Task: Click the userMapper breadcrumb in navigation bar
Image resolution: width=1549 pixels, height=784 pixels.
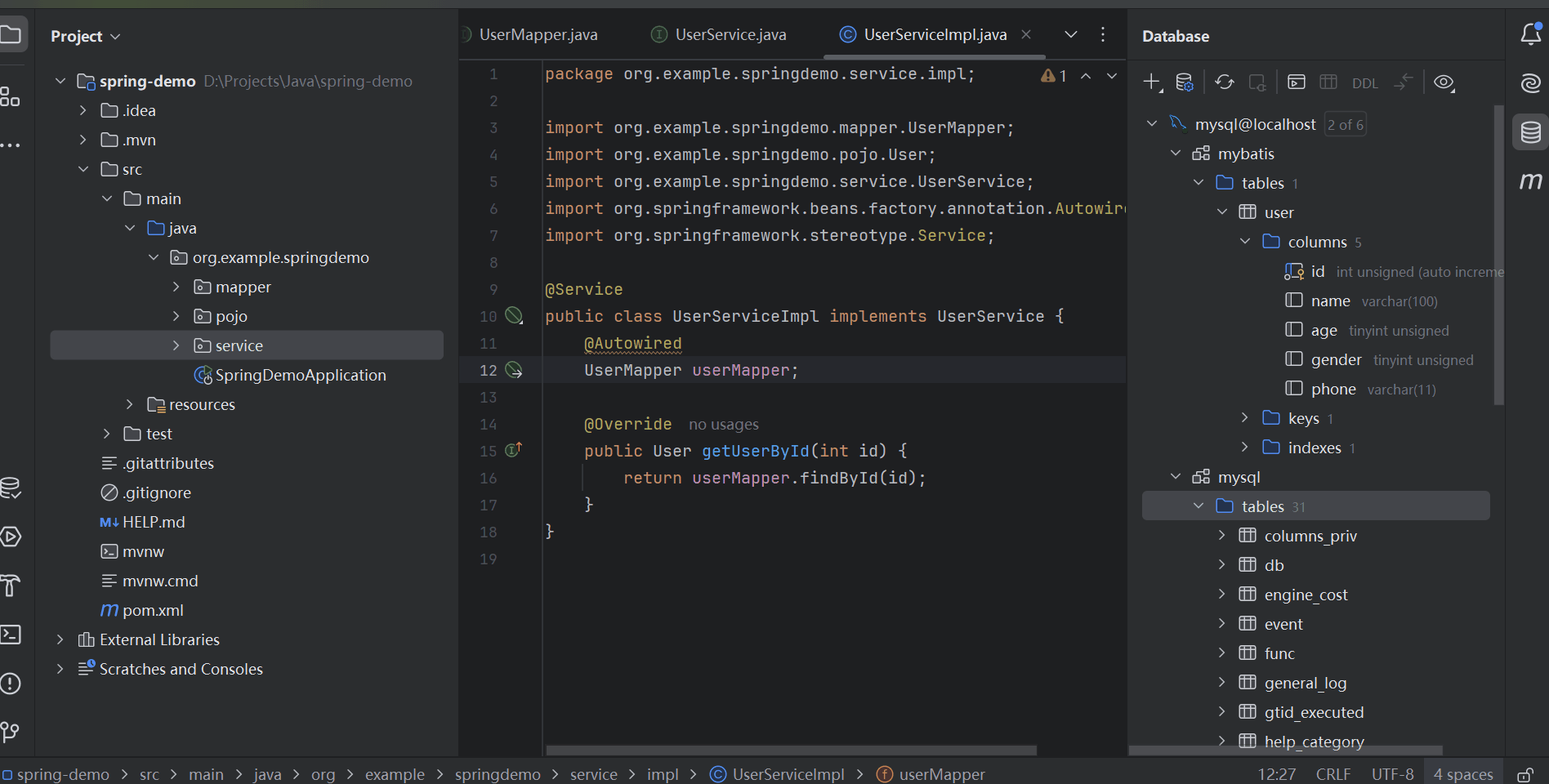Action: [x=931, y=774]
